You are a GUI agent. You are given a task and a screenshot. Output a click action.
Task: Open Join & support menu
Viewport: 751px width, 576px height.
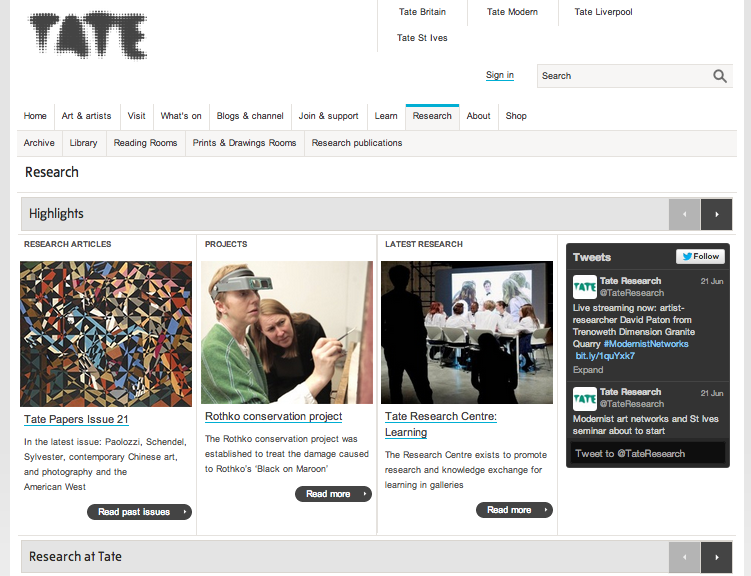pos(329,116)
